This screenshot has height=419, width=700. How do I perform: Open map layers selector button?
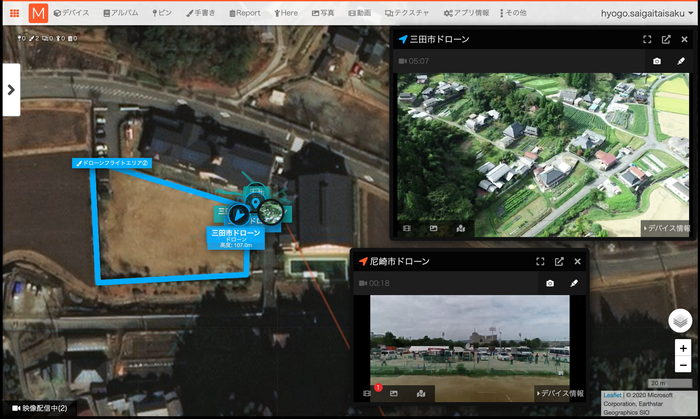coord(680,320)
